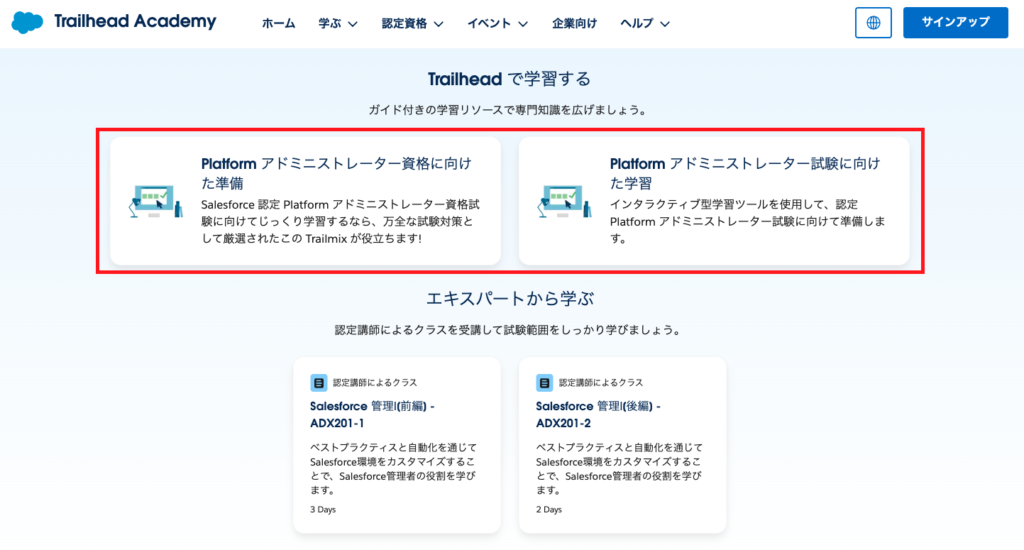Click description text on ADX201-2 card
Viewport: 1024px width, 550px height.
(619, 469)
